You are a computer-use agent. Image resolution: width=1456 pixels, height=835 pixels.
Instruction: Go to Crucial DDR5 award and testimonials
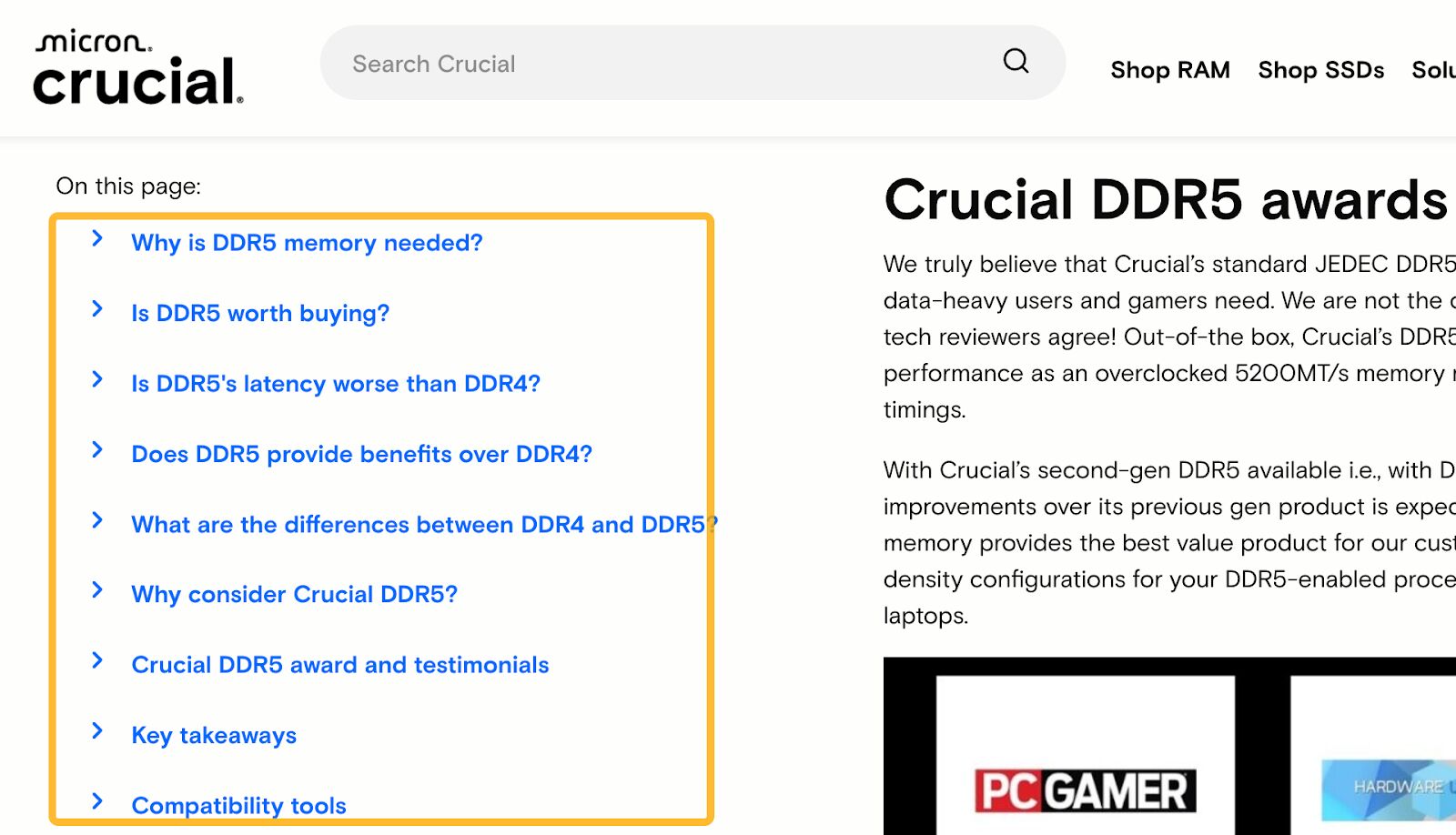(340, 665)
